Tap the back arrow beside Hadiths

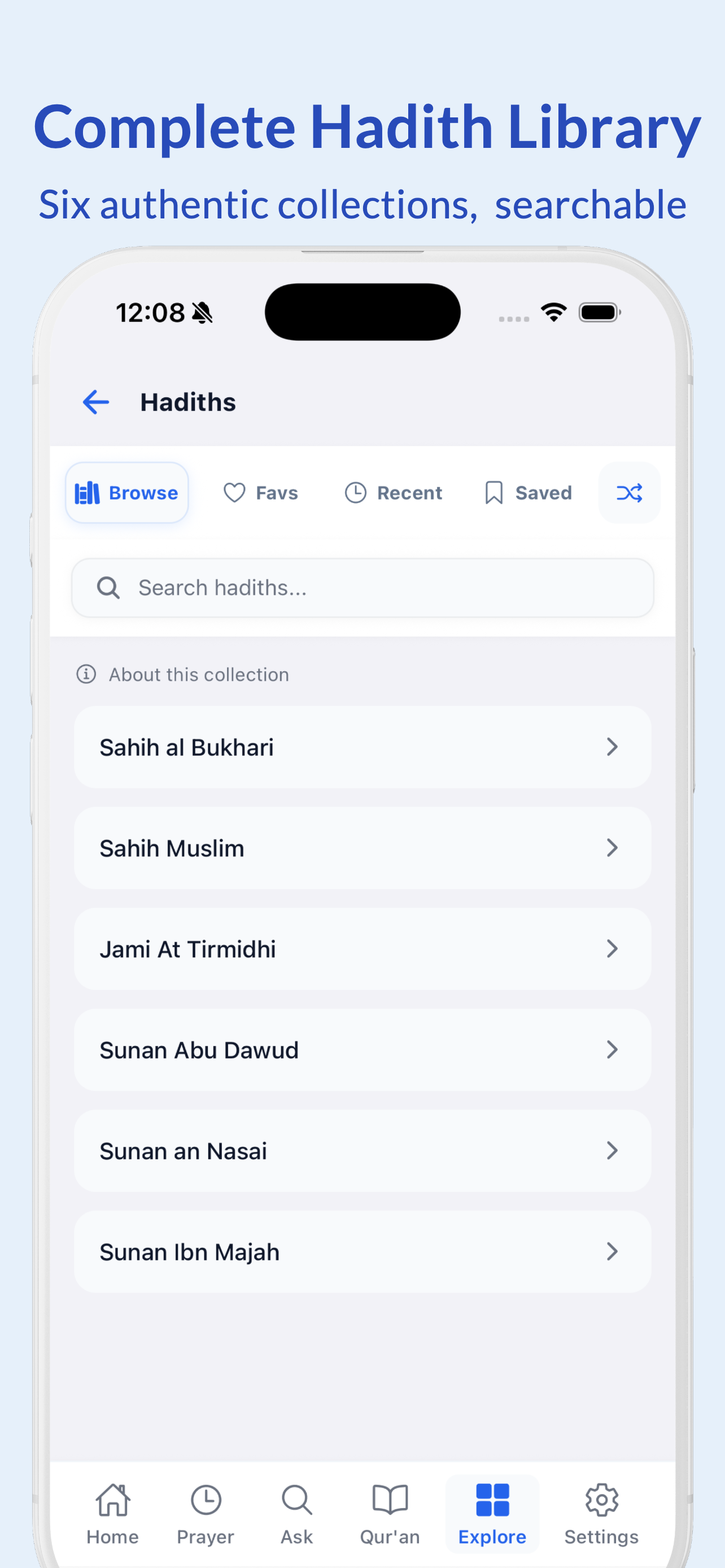coord(95,402)
